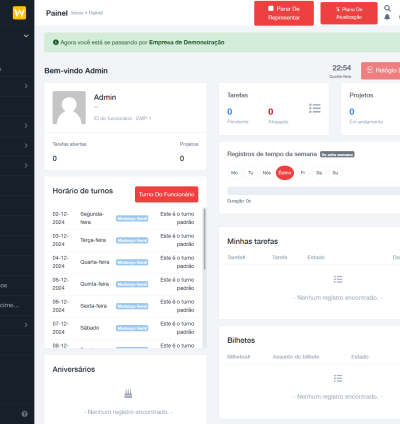Click the 03-12-2024 shift date
The image size is (400, 424).
(x=61, y=240)
